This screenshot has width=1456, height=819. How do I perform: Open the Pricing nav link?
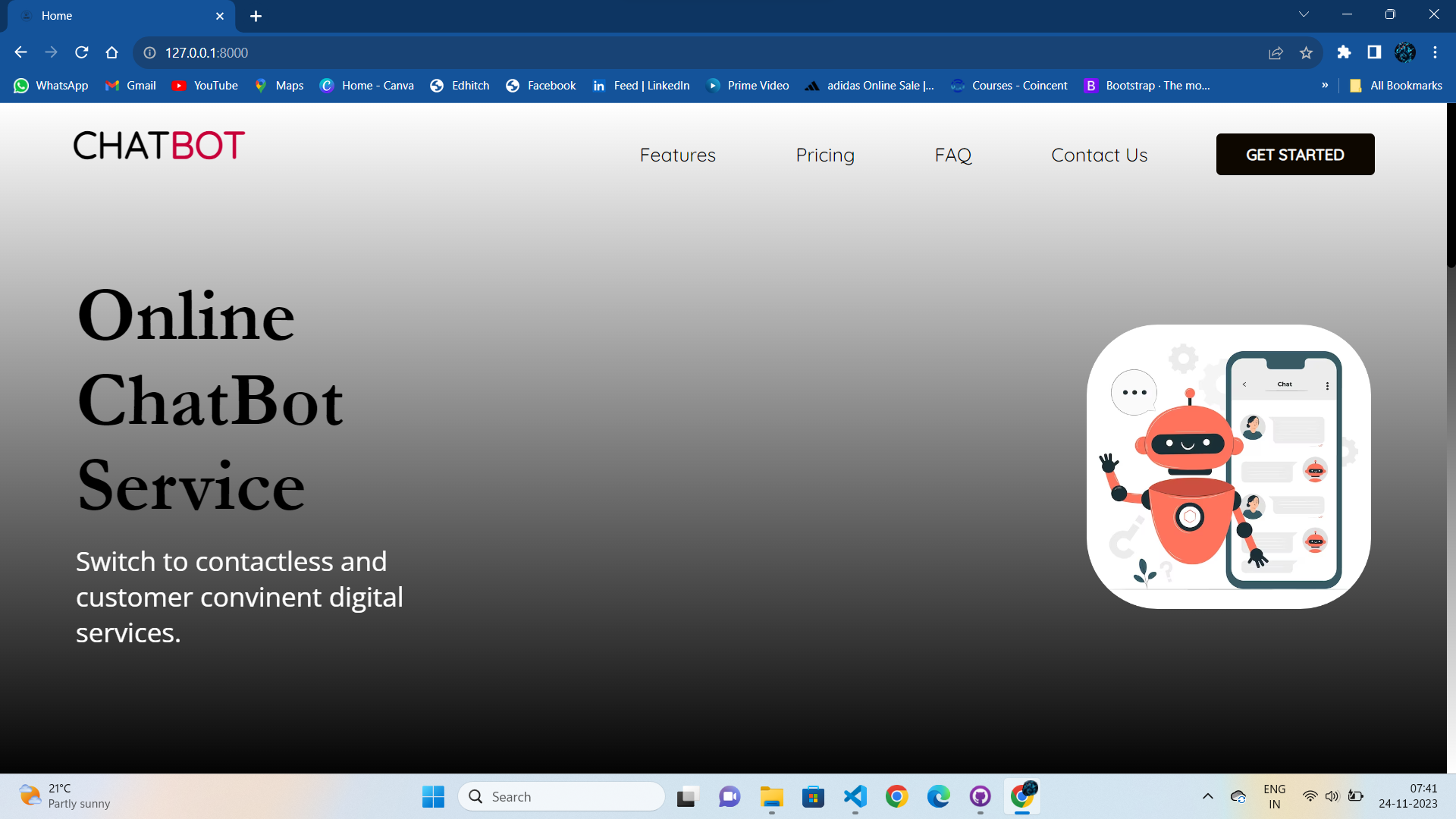[x=825, y=155]
